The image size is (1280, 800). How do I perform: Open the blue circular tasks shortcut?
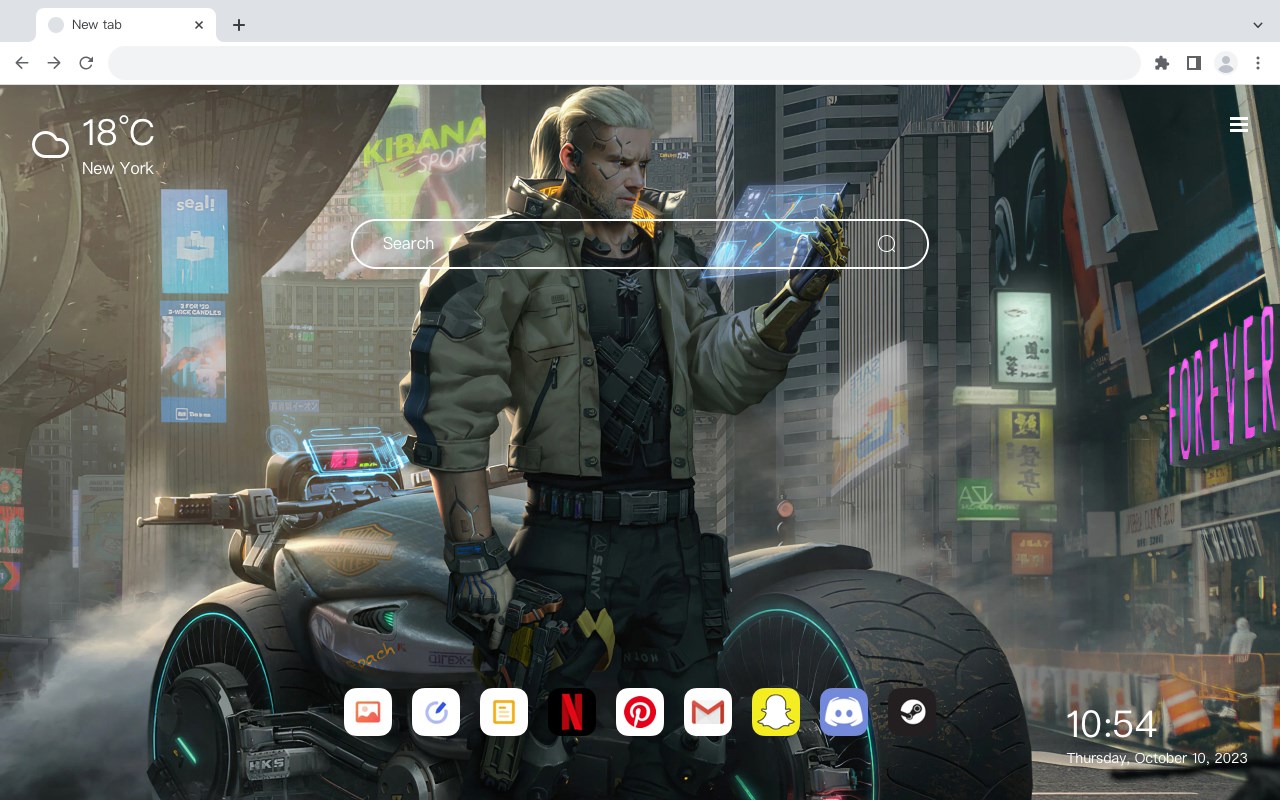tap(436, 712)
